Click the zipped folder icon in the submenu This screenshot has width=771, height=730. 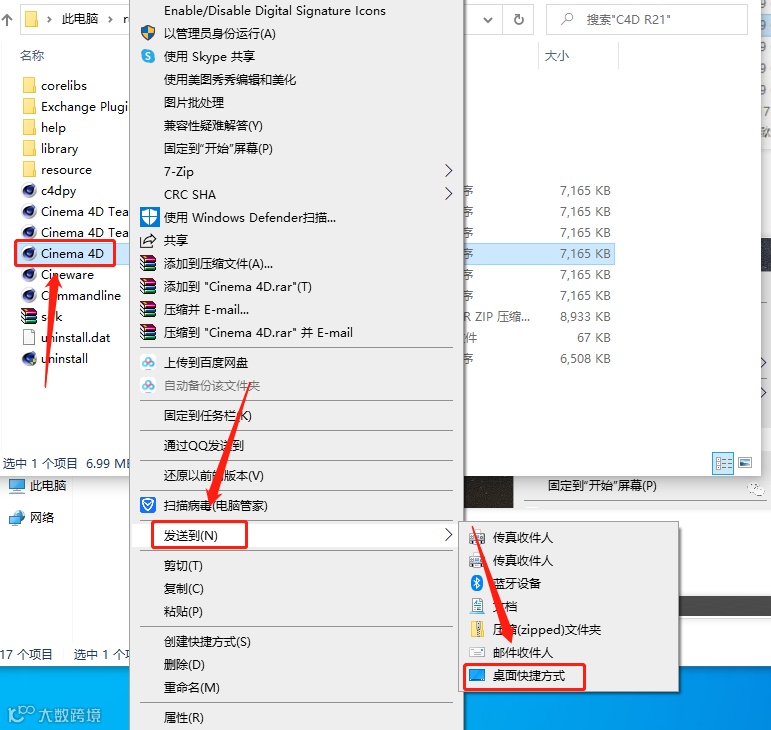click(x=477, y=629)
